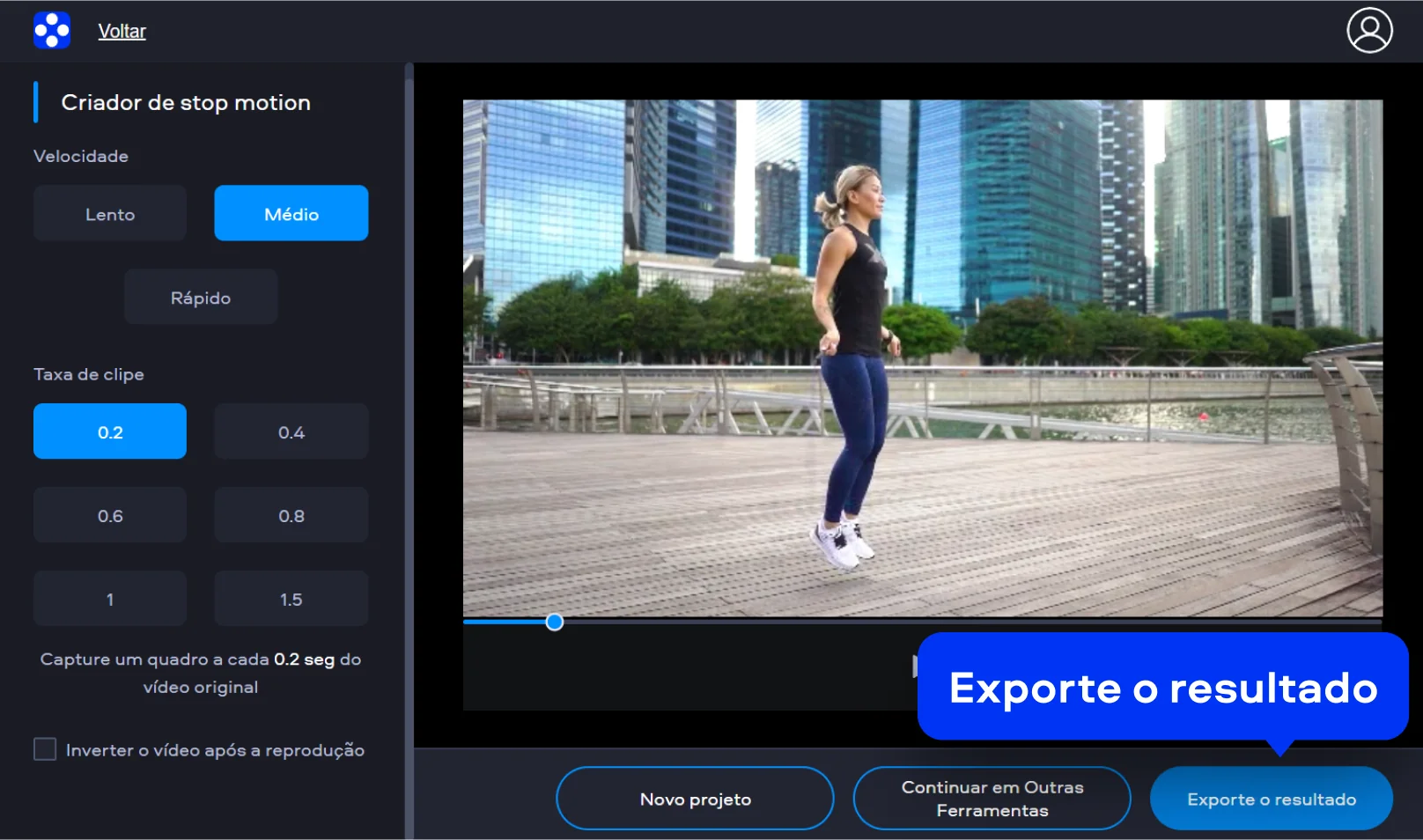Set clip rate to 0.6
The height and width of the screenshot is (840, 1423).
pos(110,515)
